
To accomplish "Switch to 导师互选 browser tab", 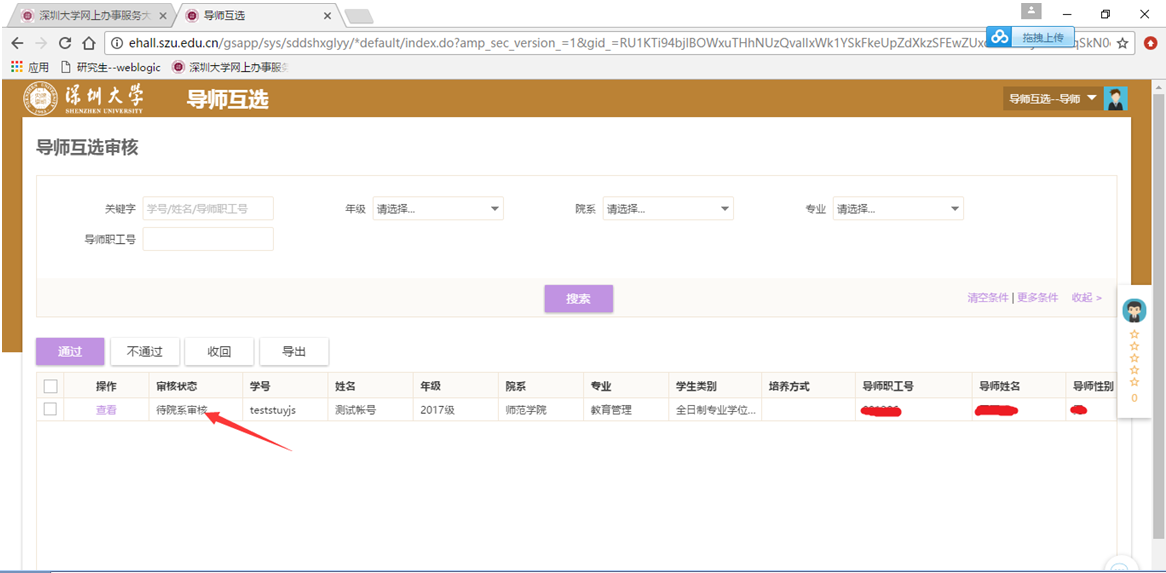I will point(259,15).
